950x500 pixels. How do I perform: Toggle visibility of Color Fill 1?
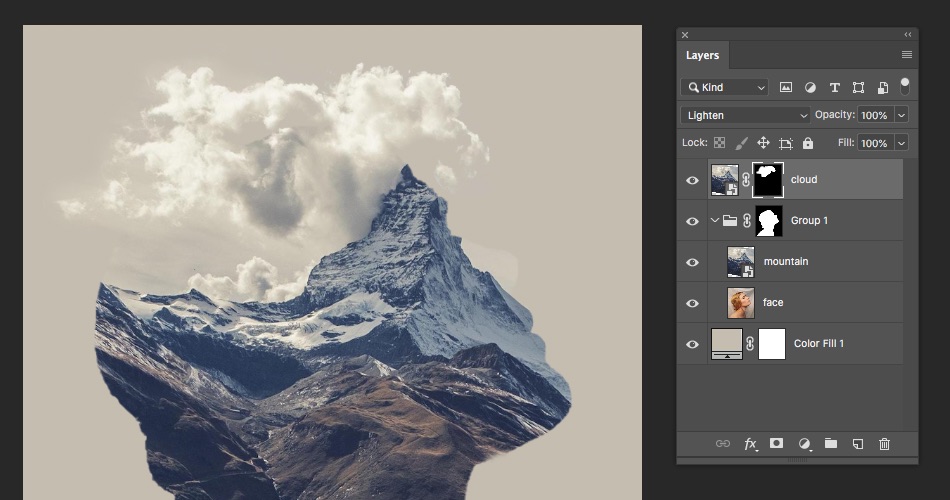tap(692, 344)
